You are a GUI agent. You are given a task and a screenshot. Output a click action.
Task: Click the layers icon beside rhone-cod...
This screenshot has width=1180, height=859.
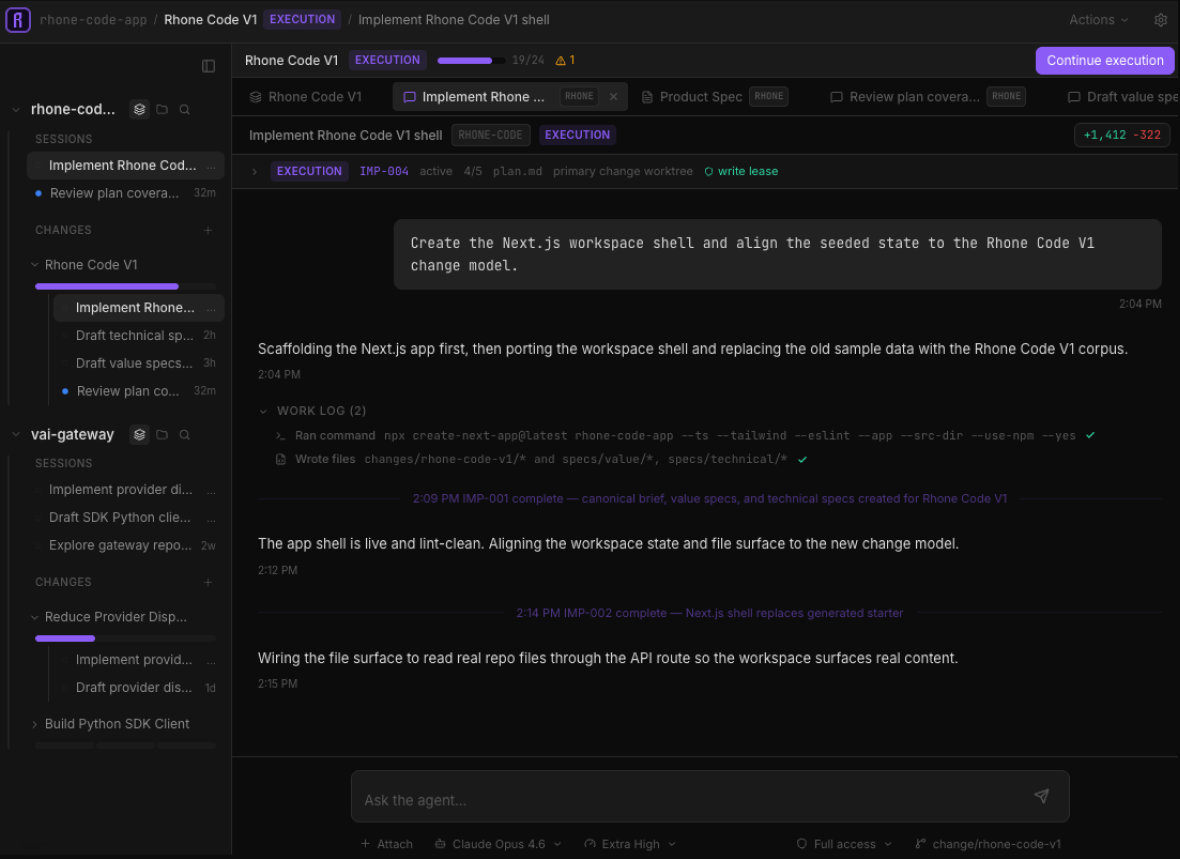coord(139,110)
